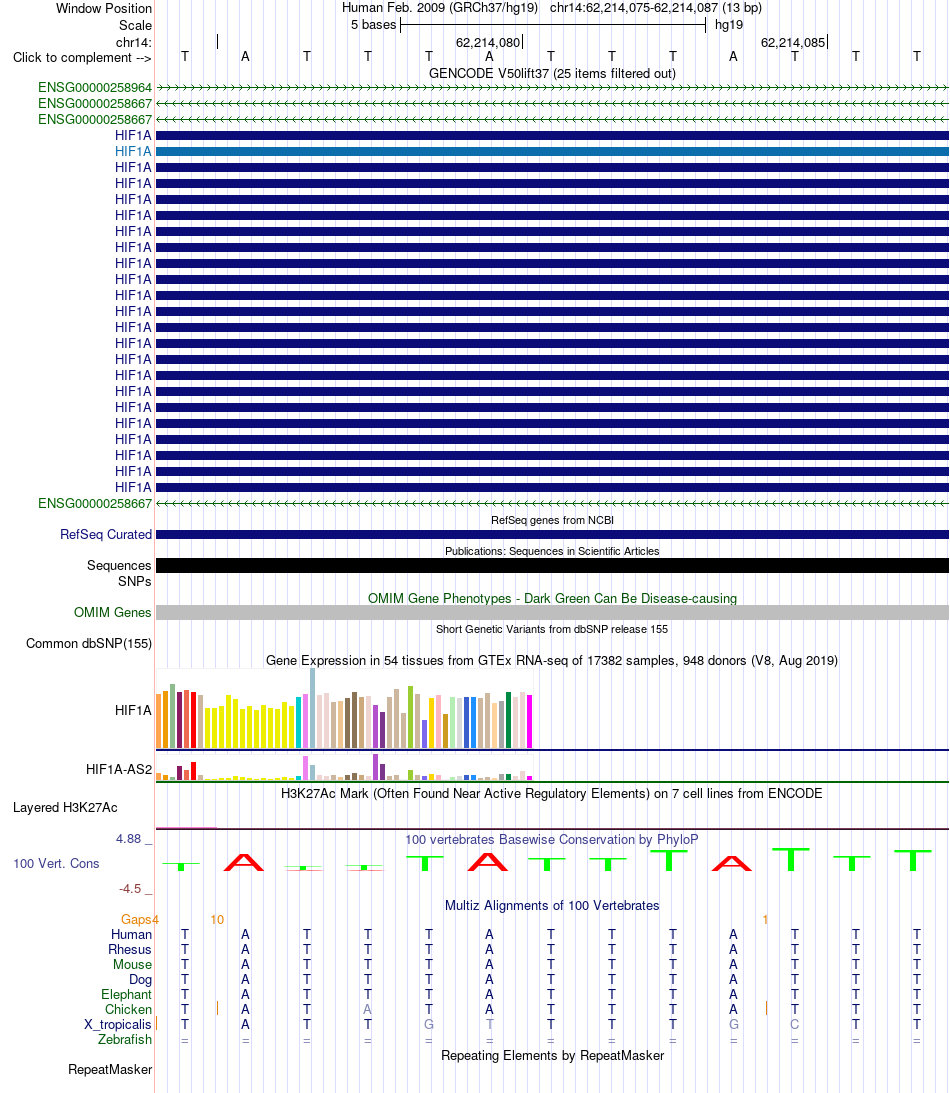Click the Window Position label
The image size is (950, 1093).
click(x=104, y=8)
